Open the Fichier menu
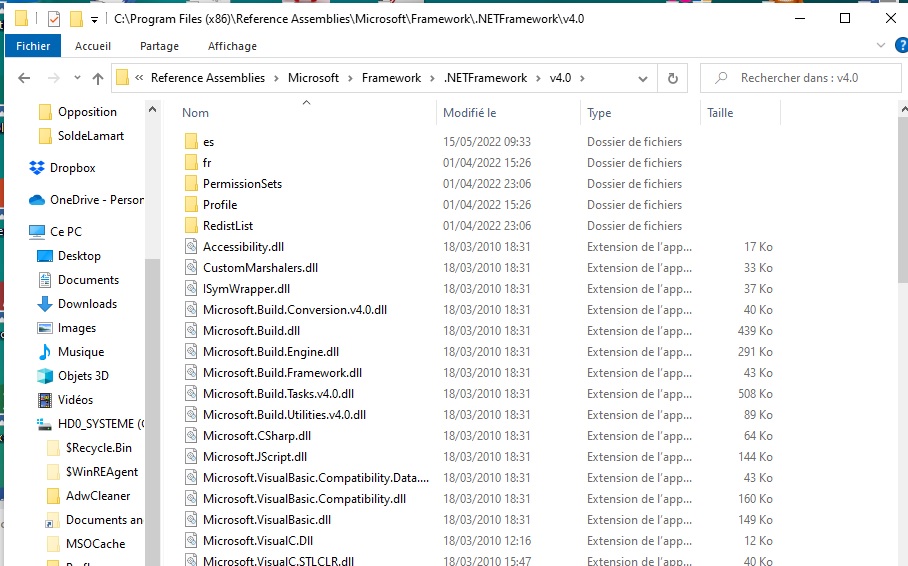908x566 pixels. pyautogui.click(x=33, y=46)
